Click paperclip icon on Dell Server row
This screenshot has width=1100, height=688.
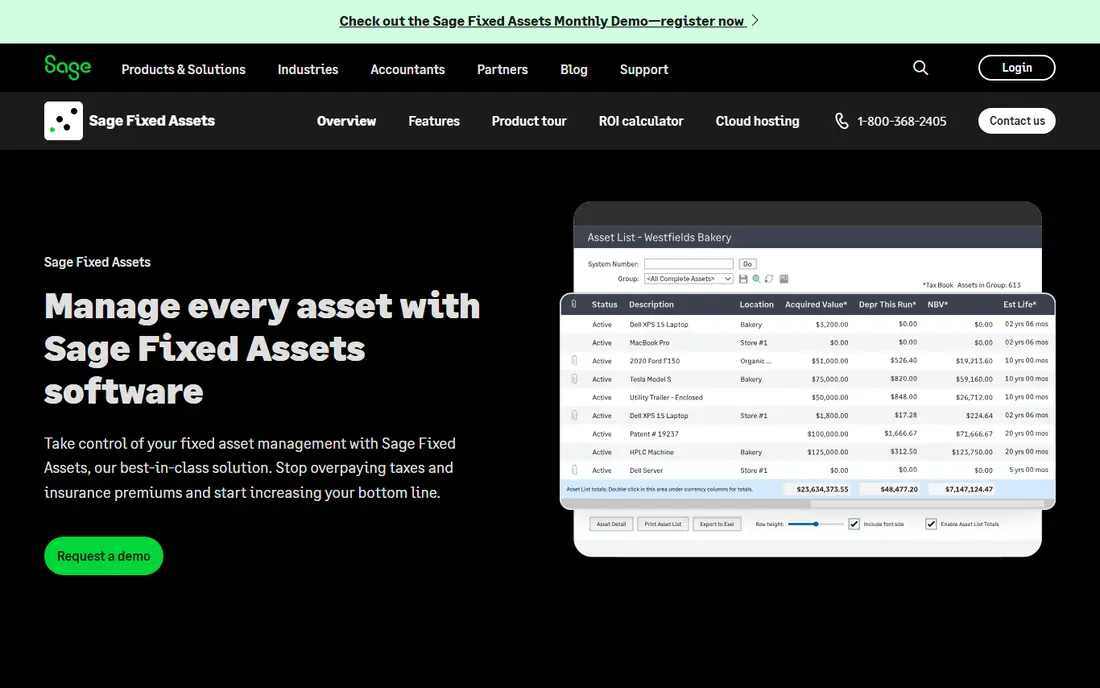coord(575,470)
